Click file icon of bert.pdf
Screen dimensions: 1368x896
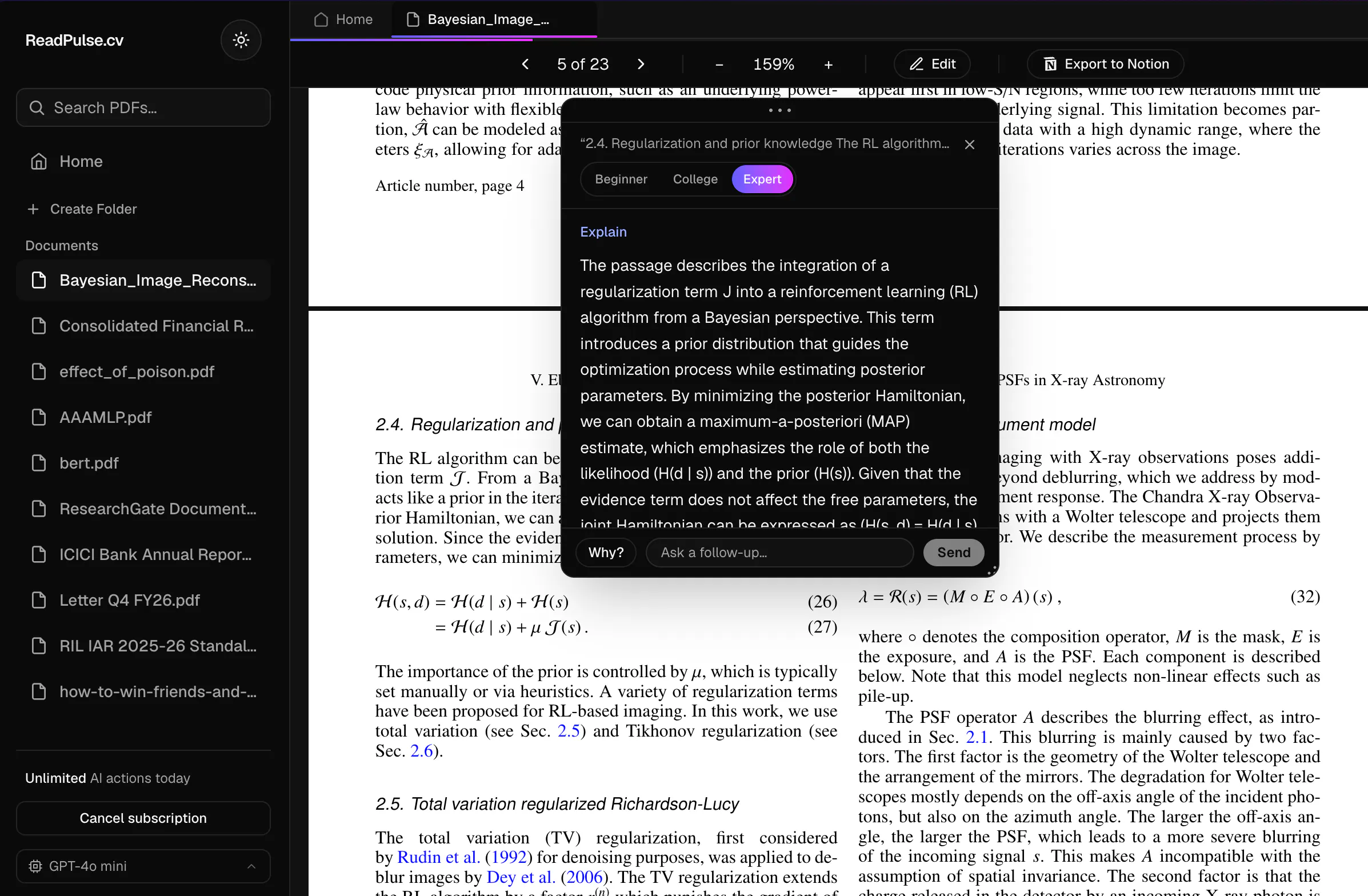[38, 463]
